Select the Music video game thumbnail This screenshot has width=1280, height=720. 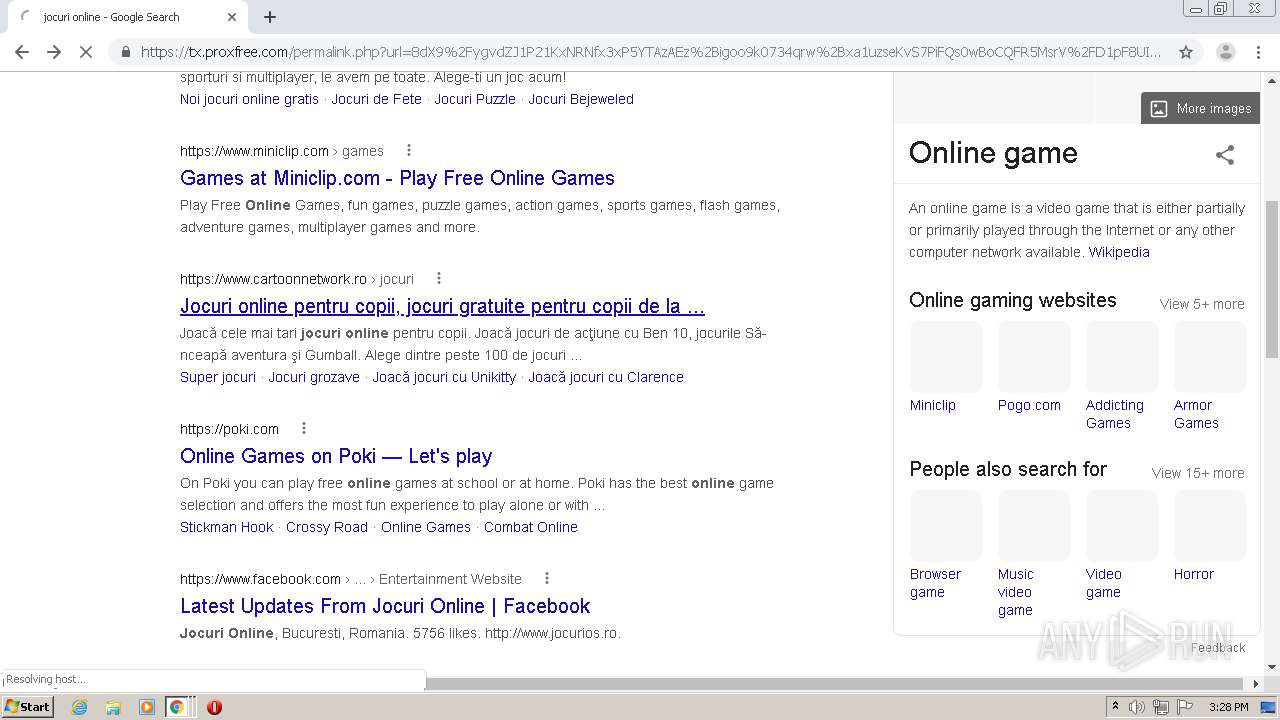pyautogui.click(x=1034, y=525)
